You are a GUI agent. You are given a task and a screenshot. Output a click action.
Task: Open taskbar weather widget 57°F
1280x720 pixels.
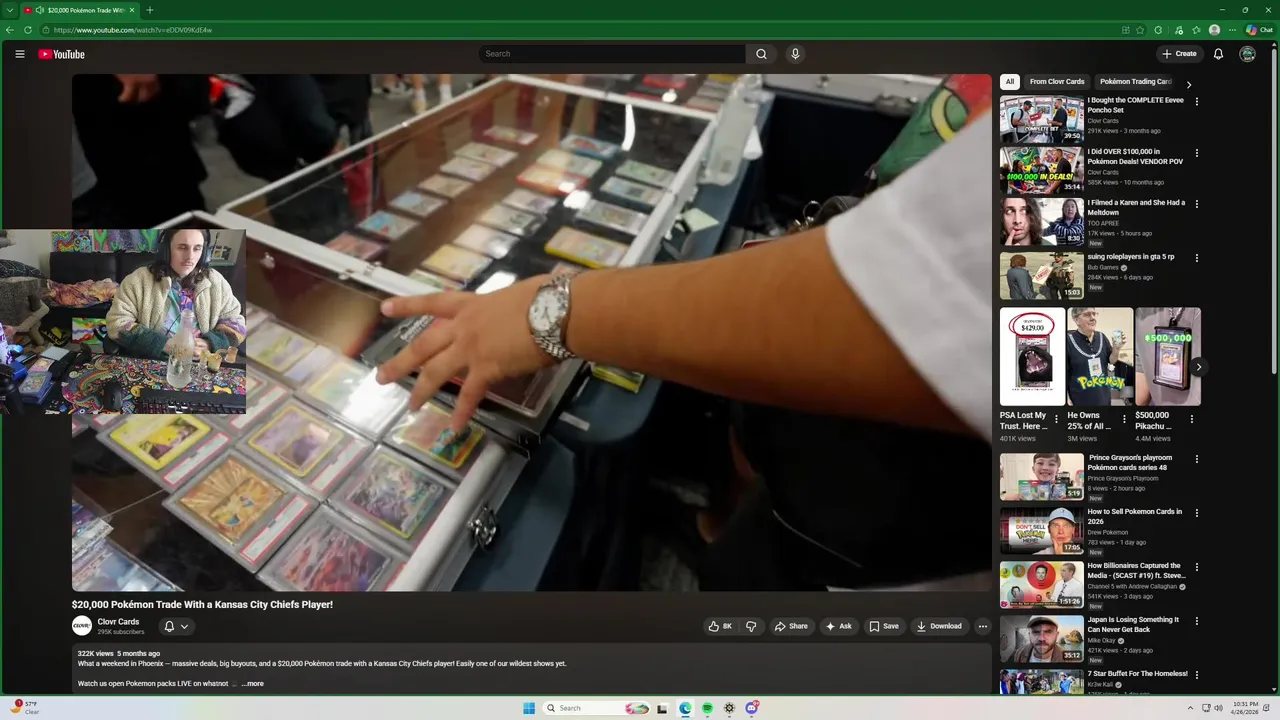tap(27, 708)
